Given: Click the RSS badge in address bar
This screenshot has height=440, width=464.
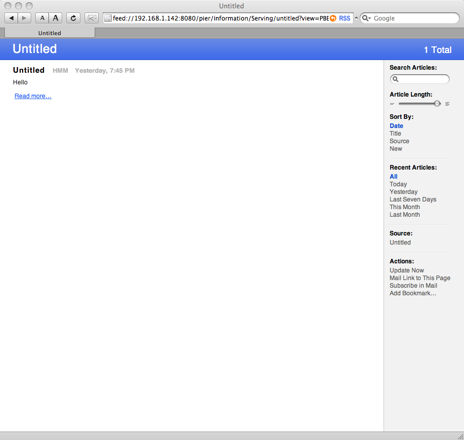Looking at the screenshot, I should [344, 18].
